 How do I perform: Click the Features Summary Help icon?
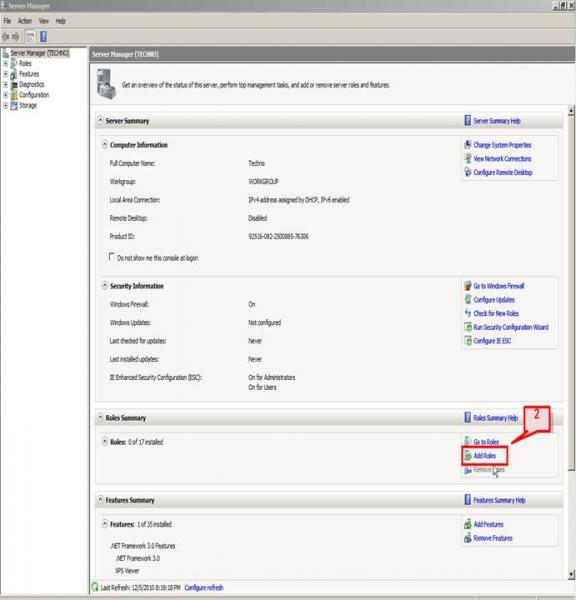(x=467, y=500)
